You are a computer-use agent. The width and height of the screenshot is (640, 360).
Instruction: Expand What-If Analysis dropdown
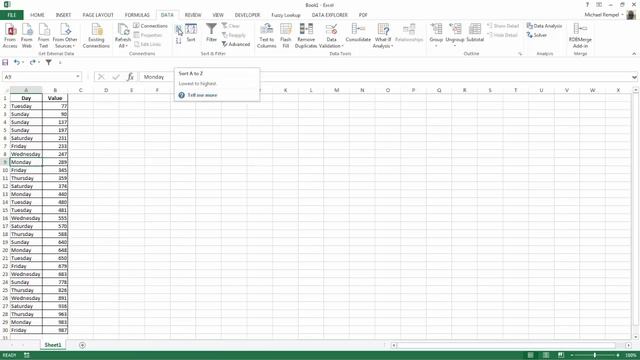click(x=382, y=43)
